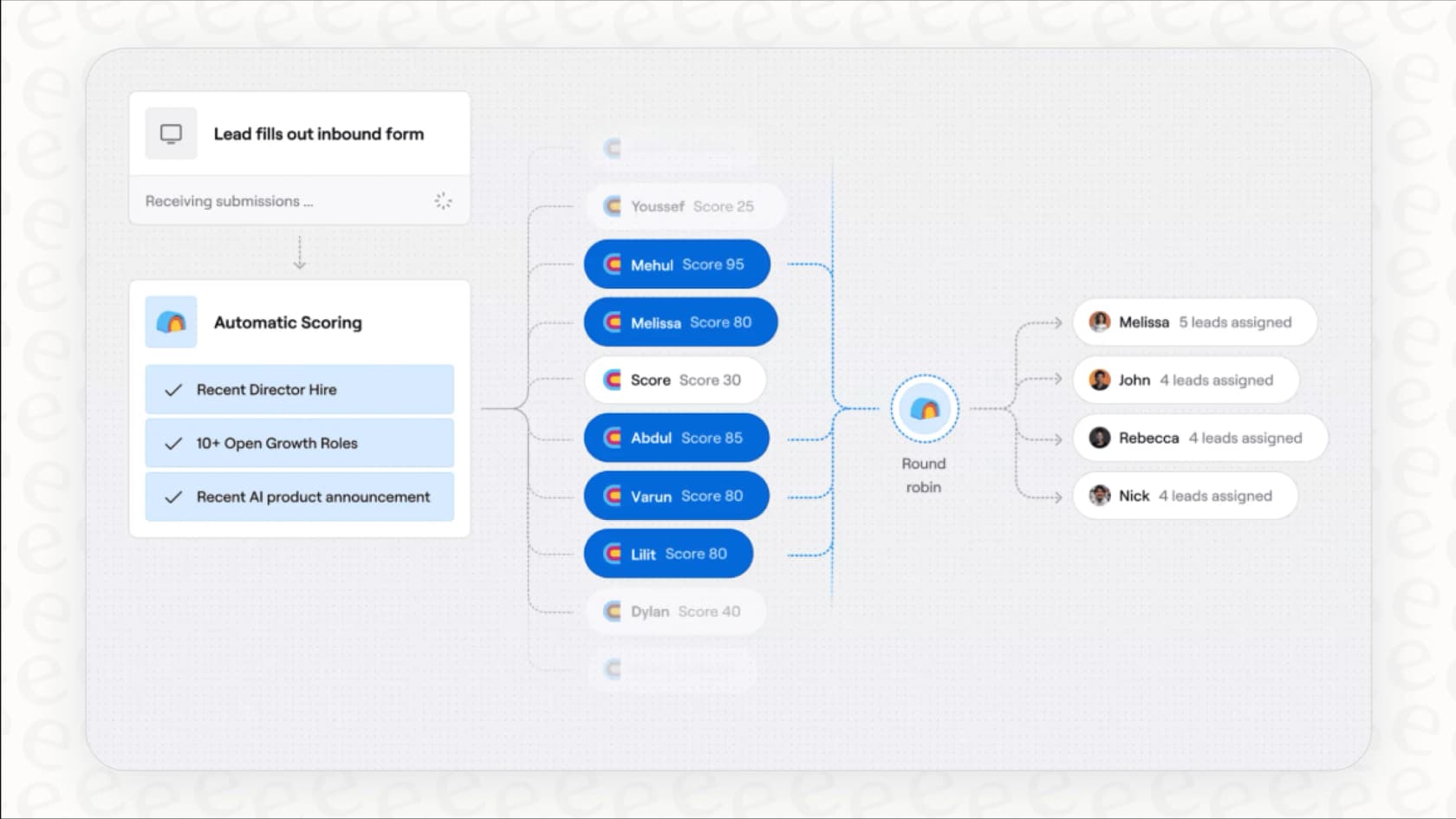Image resolution: width=1456 pixels, height=819 pixels.
Task: Click the logo icon on Melissa Score 80 pill
Action: (x=612, y=322)
